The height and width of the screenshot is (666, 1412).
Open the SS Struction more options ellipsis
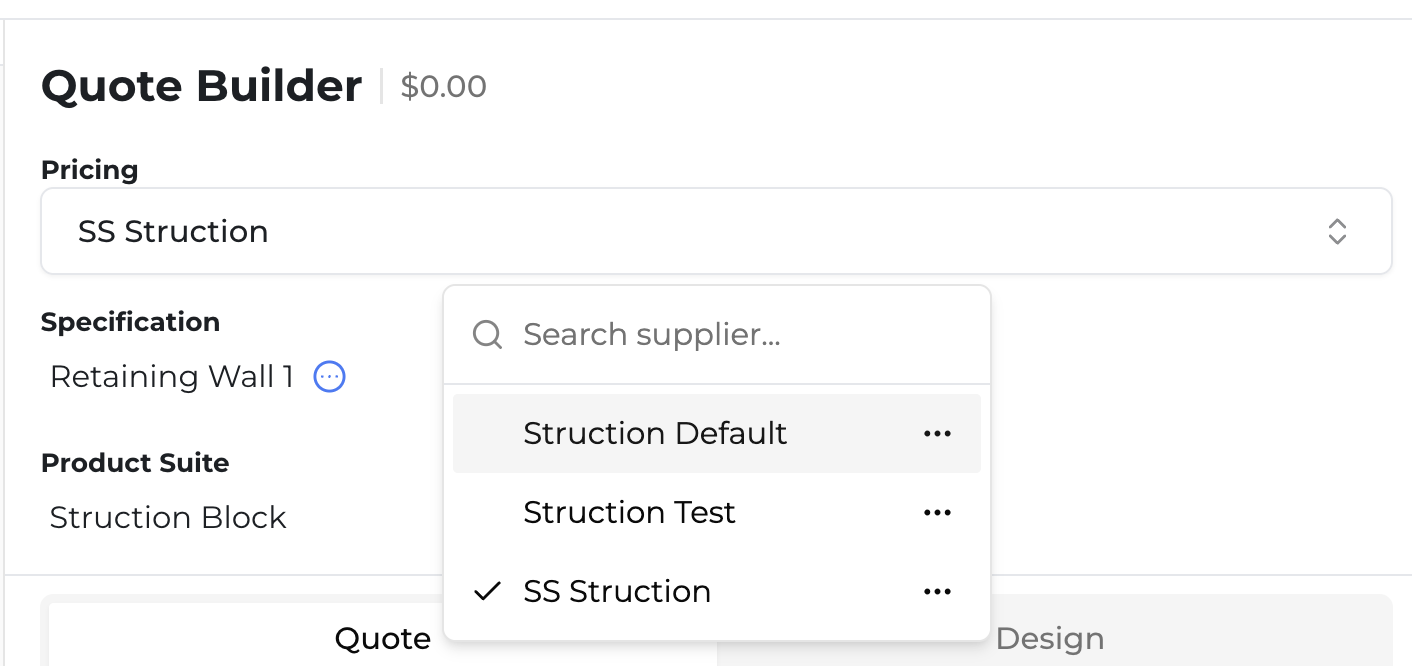[x=937, y=591]
